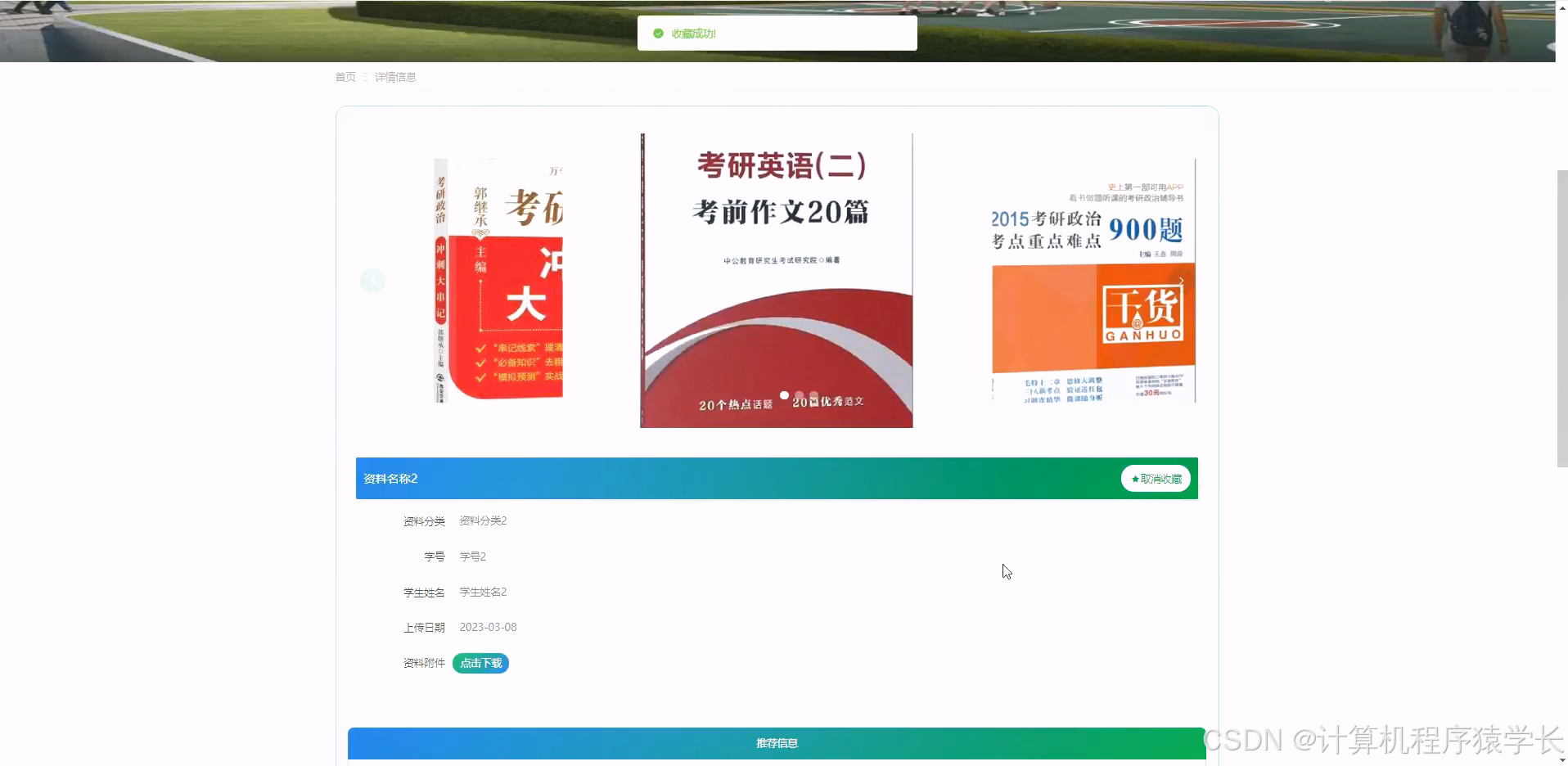Open the 资料名称2 title bar
1568x766 pixels.
(391, 479)
